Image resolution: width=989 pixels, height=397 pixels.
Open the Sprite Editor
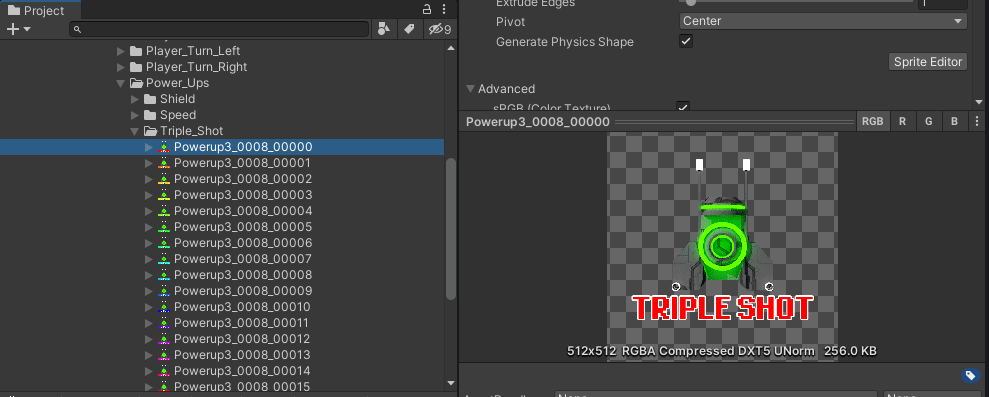(x=928, y=62)
